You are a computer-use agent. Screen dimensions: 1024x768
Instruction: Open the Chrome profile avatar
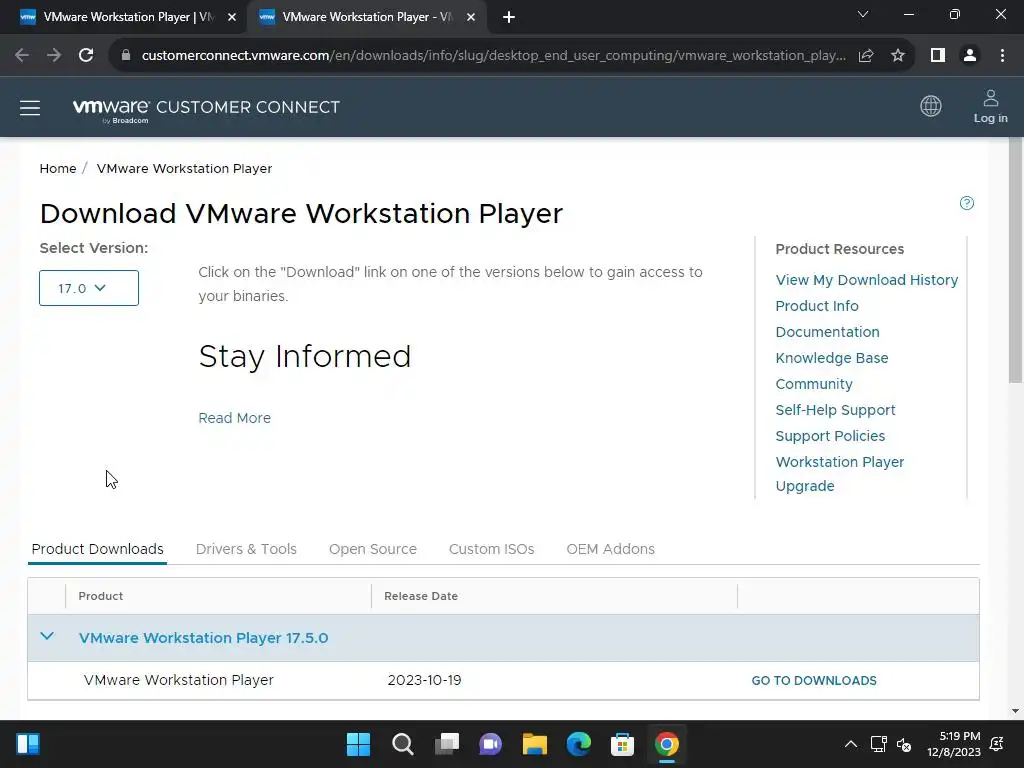pyautogui.click(x=970, y=56)
